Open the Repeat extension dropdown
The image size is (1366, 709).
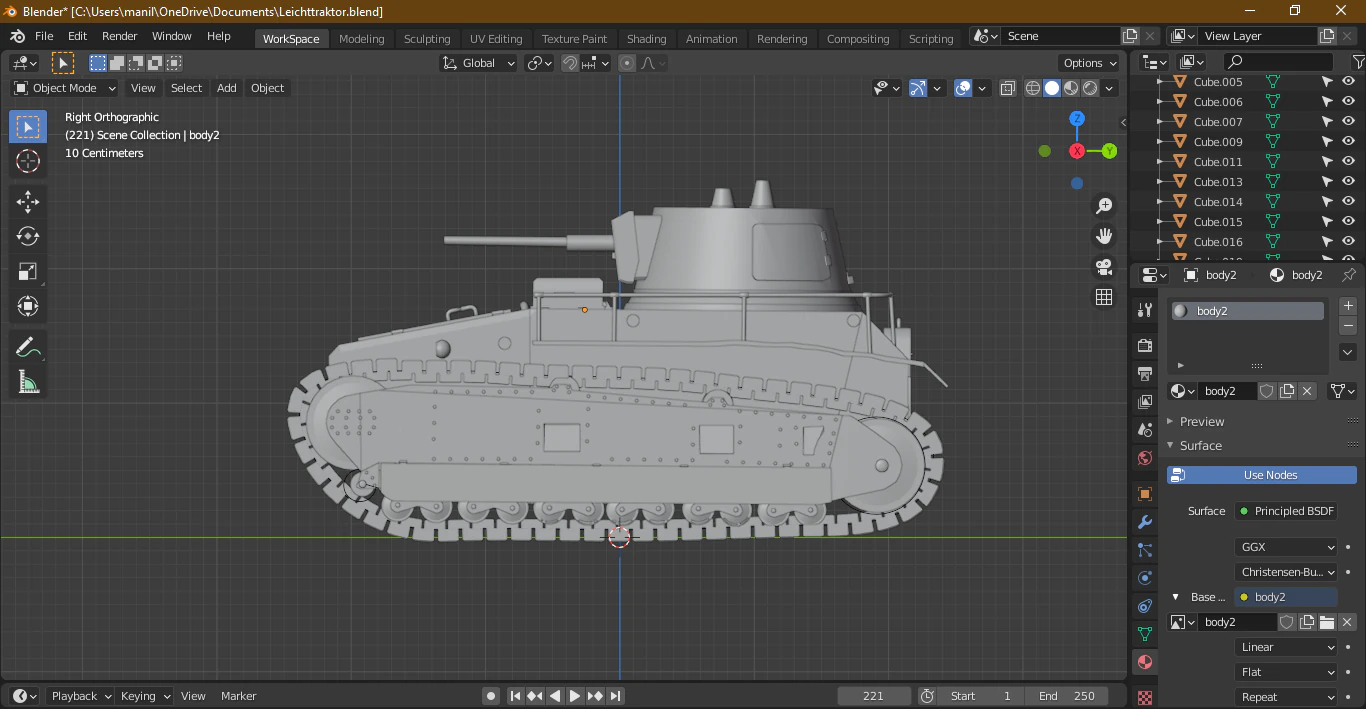click(x=1286, y=697)
